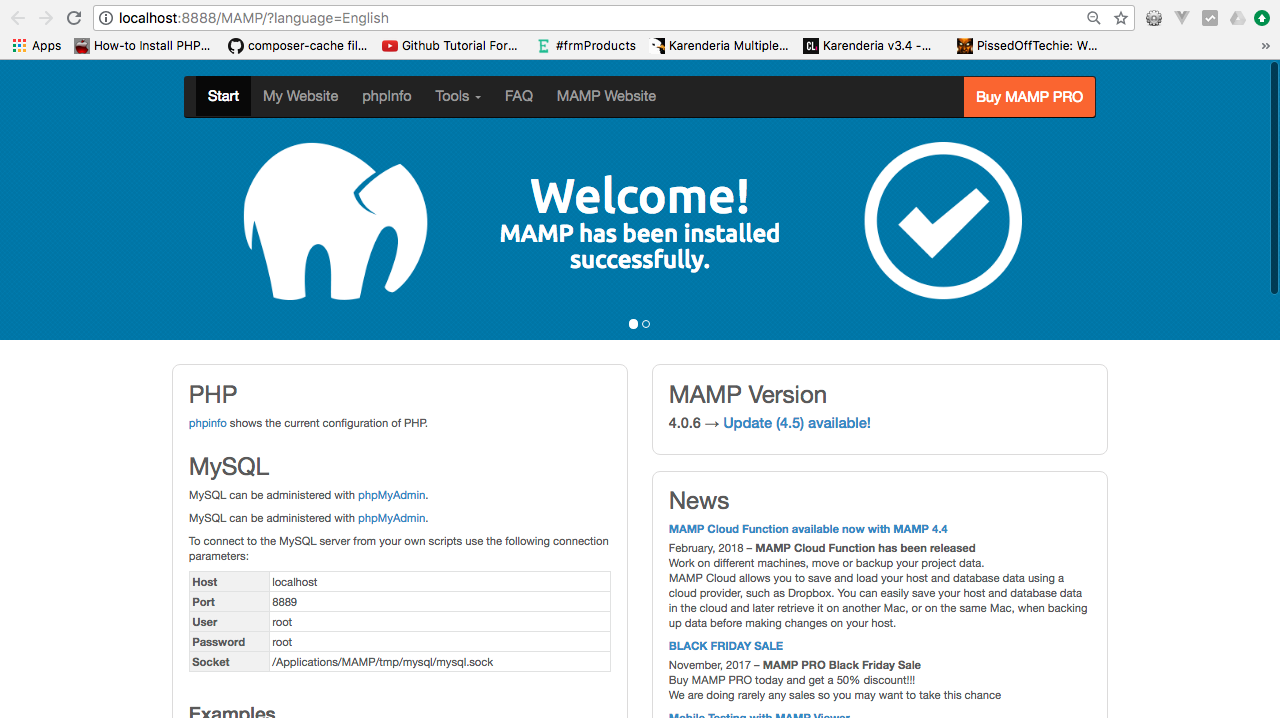Click the browser back arrow

click(18, 18)
